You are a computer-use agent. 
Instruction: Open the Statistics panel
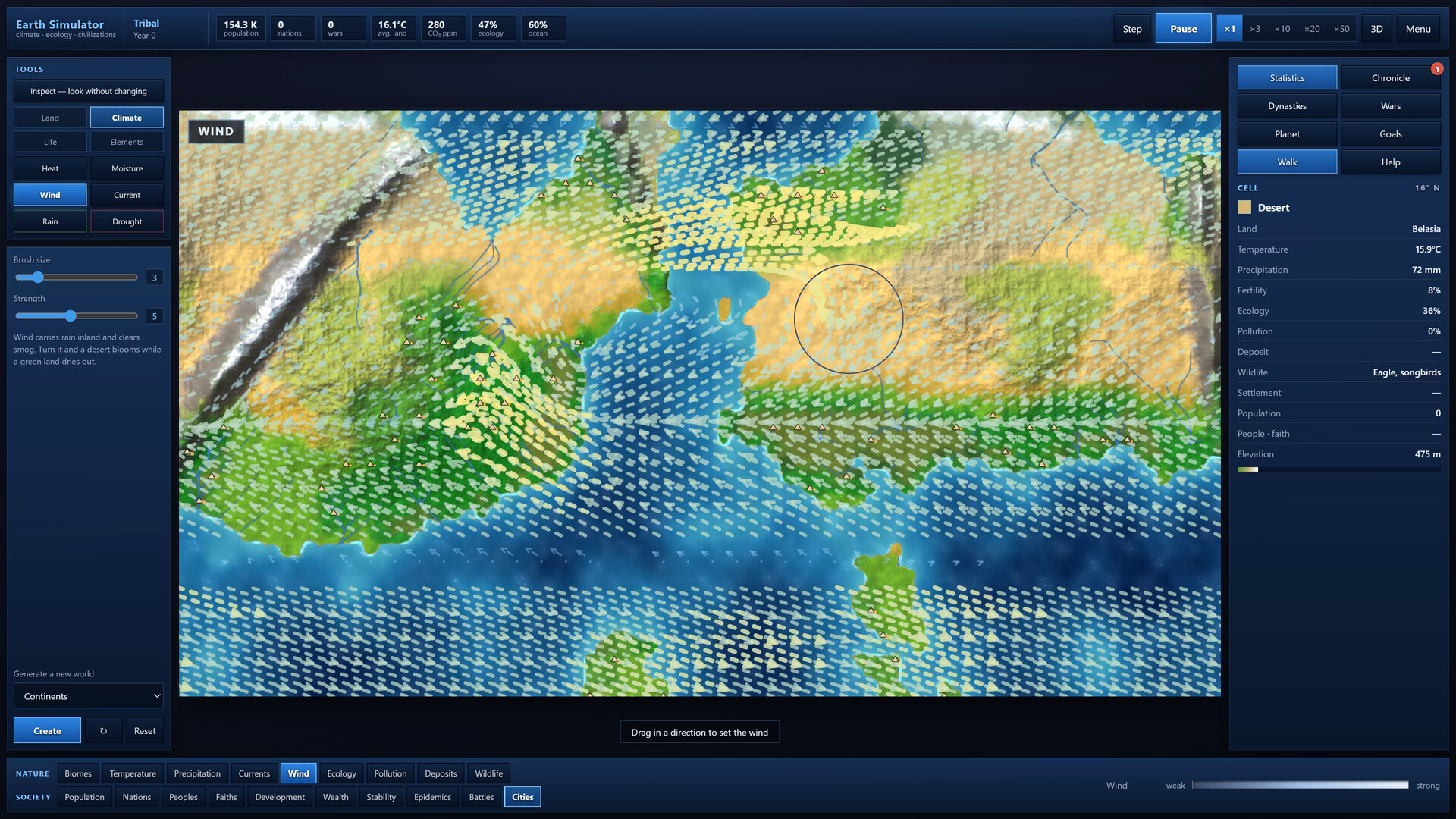pyautogui.click(x=1287, y=77)
